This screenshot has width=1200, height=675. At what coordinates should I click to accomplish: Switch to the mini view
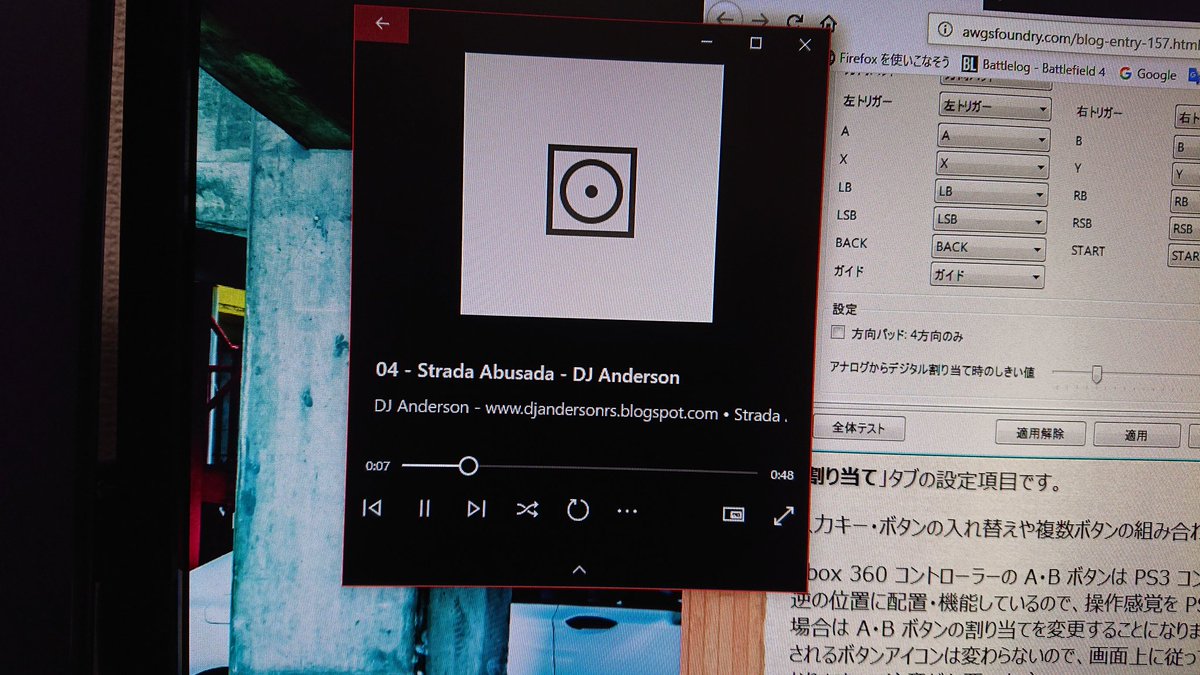pos(733,514)
